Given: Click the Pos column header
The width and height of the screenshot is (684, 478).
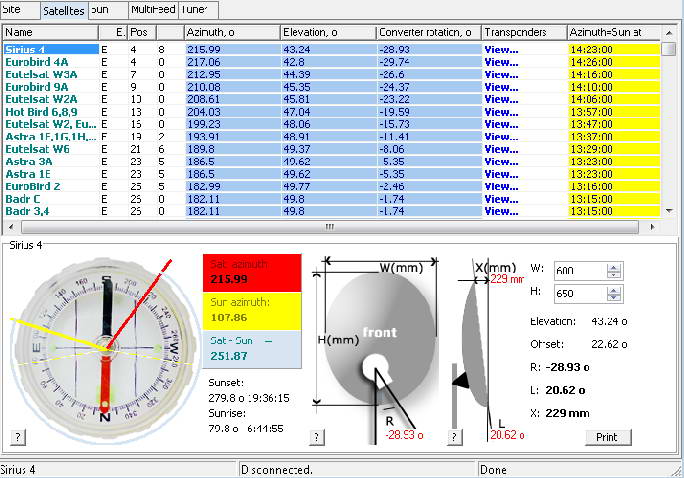Looking at the screenshot, I should click(142, 32).
